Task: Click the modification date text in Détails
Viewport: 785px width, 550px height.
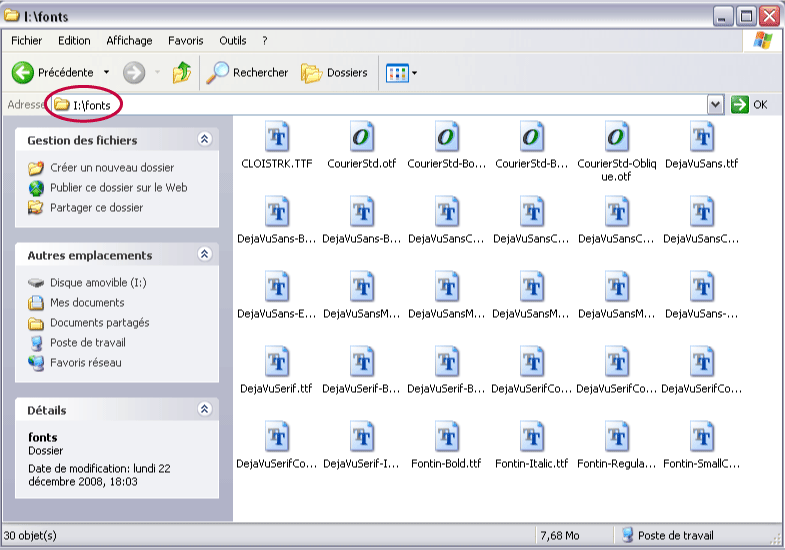Action: click(99, 475)
